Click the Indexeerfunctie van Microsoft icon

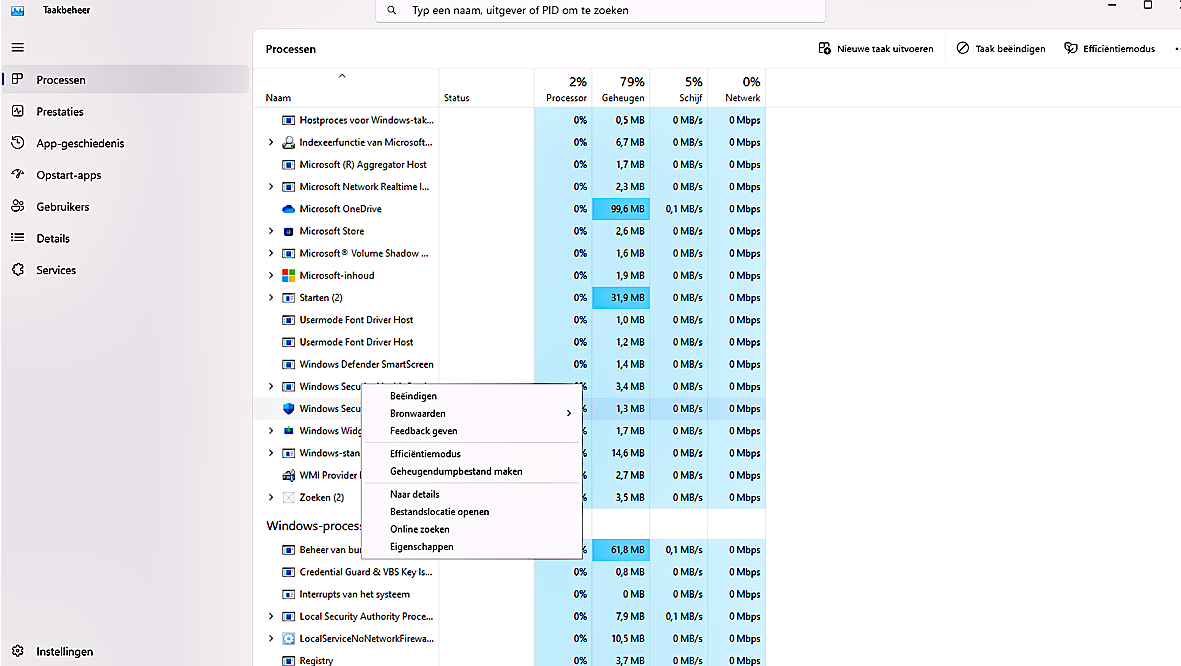288,142
